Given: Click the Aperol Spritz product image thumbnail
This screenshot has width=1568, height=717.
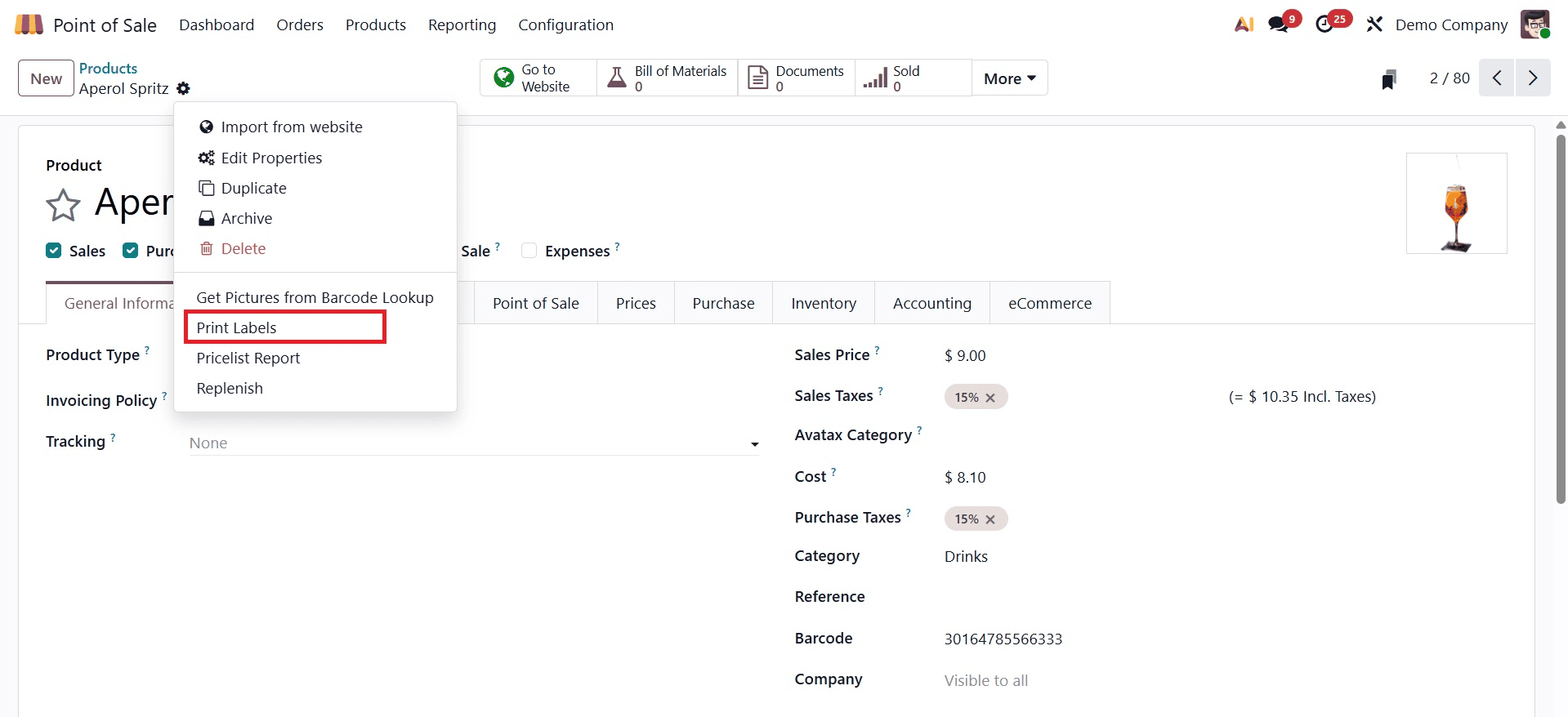Looking at the screenshot, I should pos(1456,203).
